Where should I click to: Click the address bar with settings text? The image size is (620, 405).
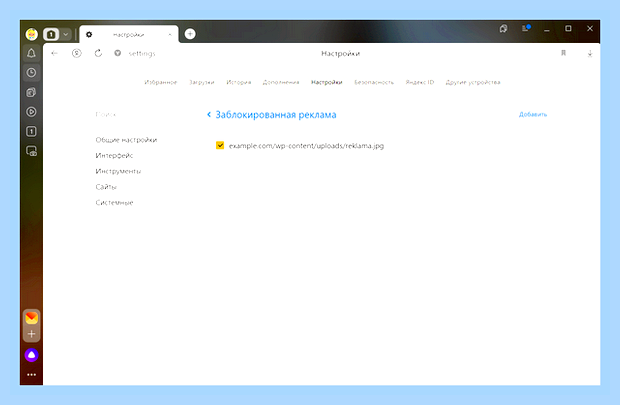pyautogui.click(x=142, y=53)
